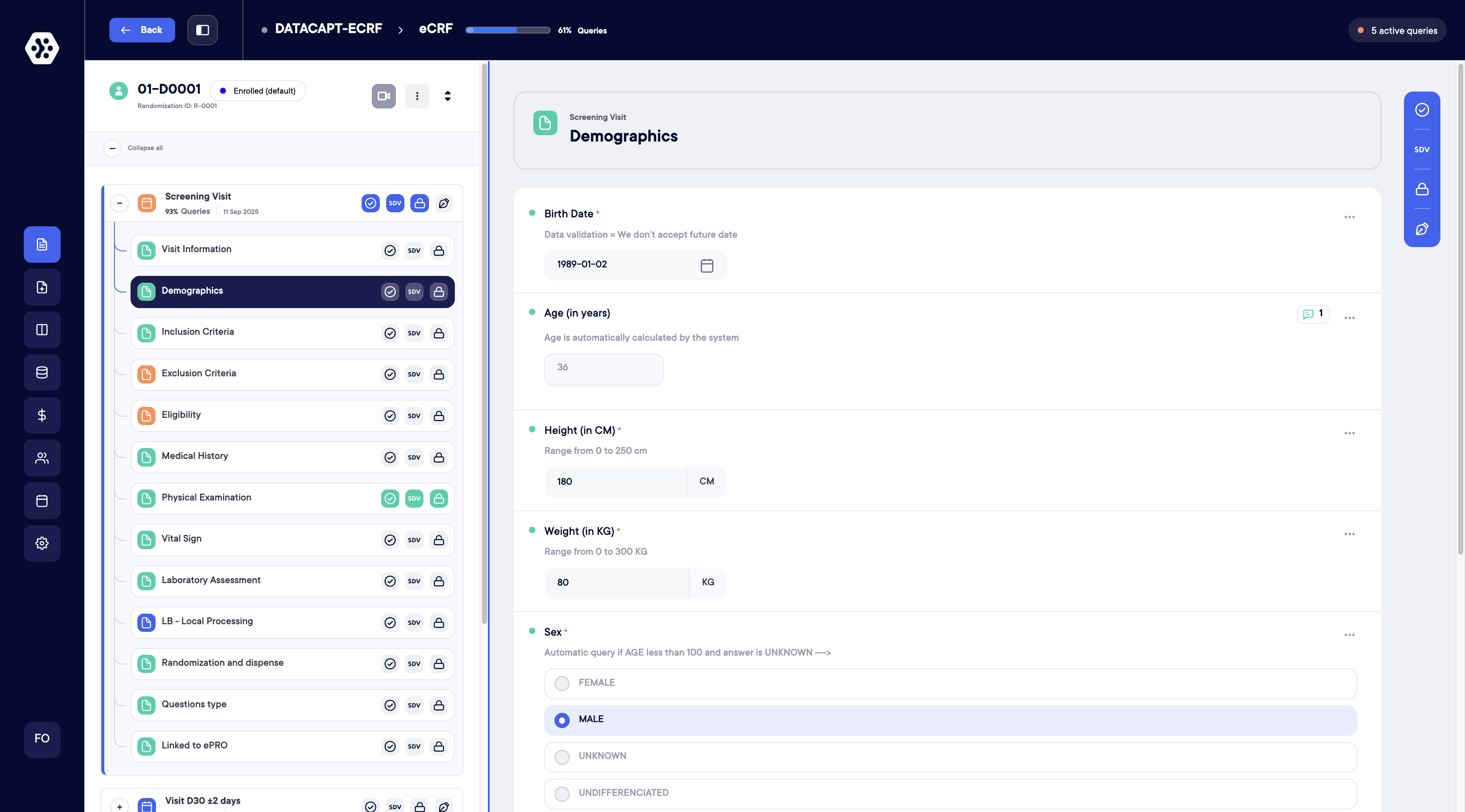1465x812 pixels.
Task: Choose the UNDIFFERENCIATED radio option
Action: (x=562, y=793)
